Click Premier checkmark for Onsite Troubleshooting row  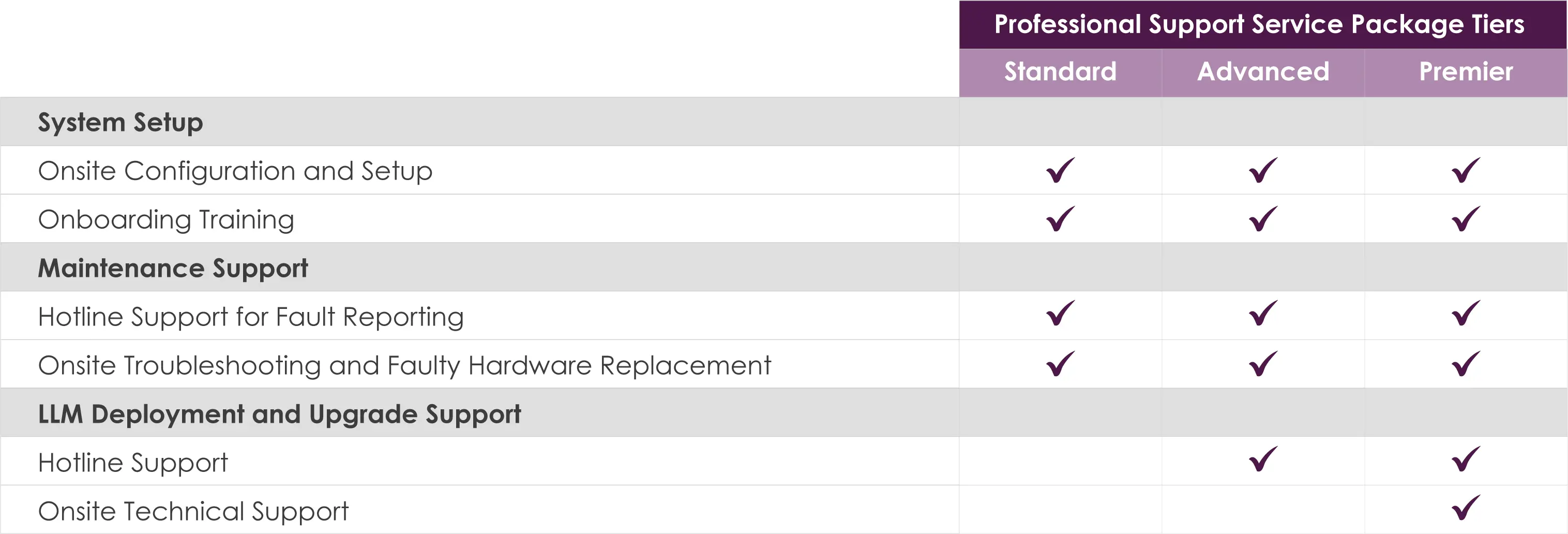[x=1466, y=364]
